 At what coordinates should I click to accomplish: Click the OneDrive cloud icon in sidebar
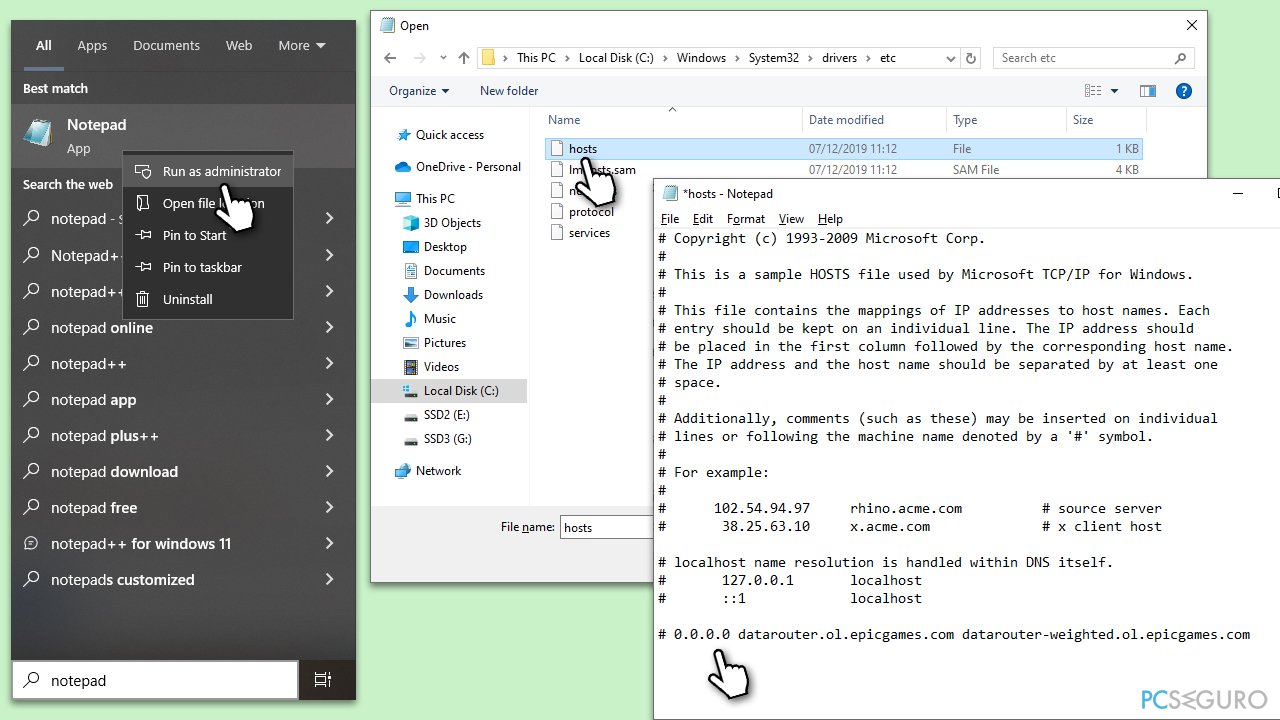click(x=403, y=167)
